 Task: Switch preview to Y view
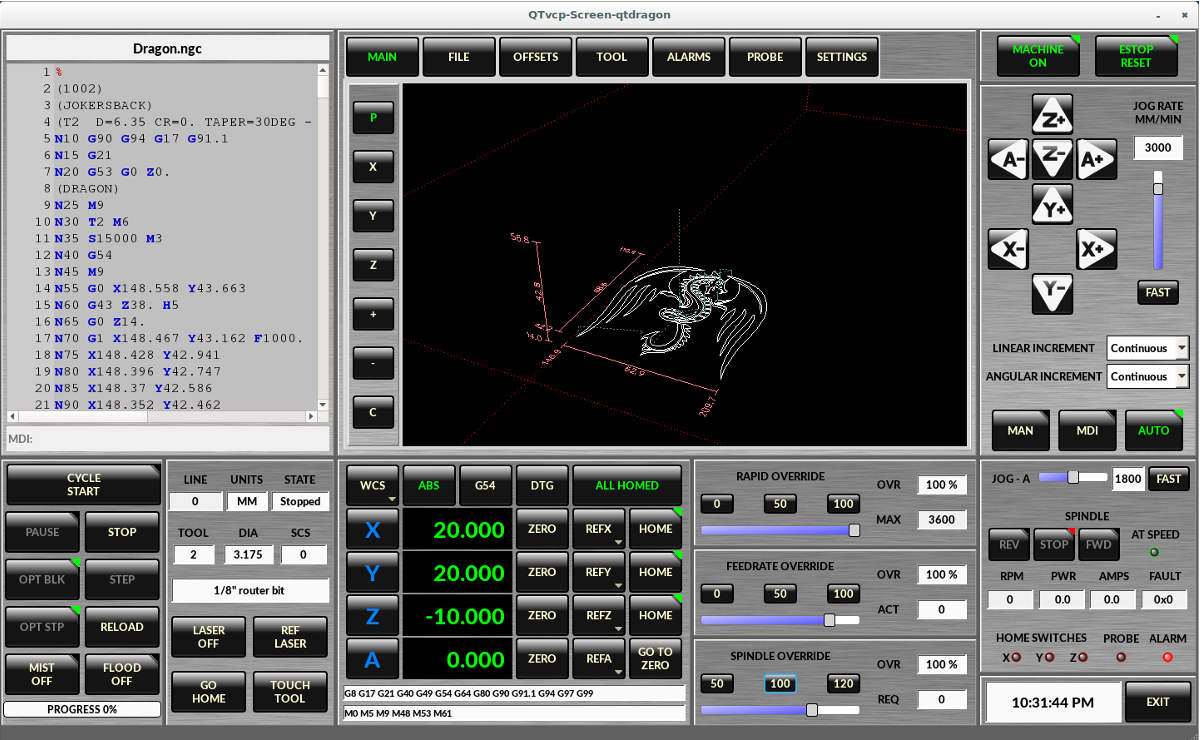[x=373, y=216]
